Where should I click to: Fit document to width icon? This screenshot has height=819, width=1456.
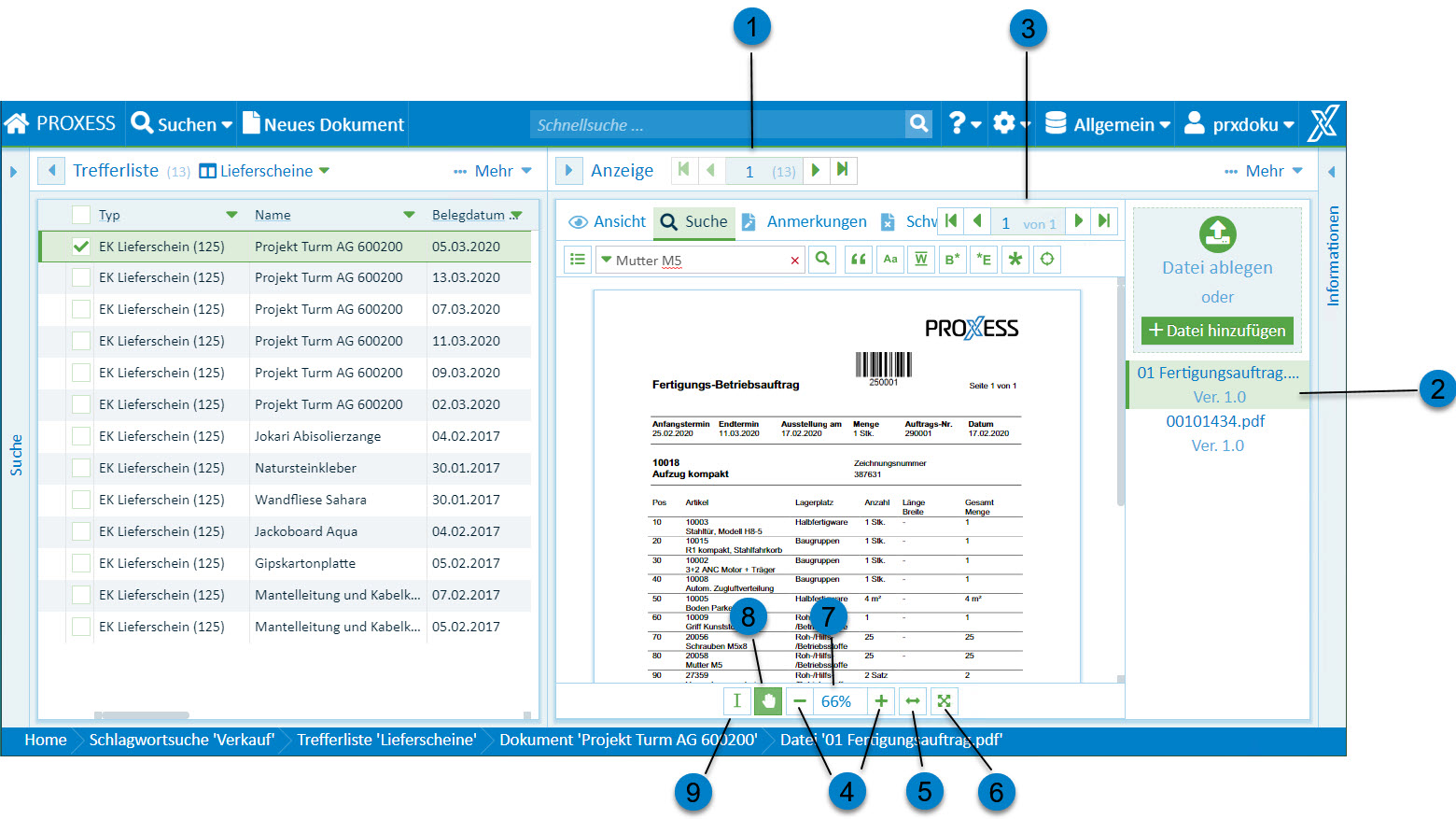[913, 701]
